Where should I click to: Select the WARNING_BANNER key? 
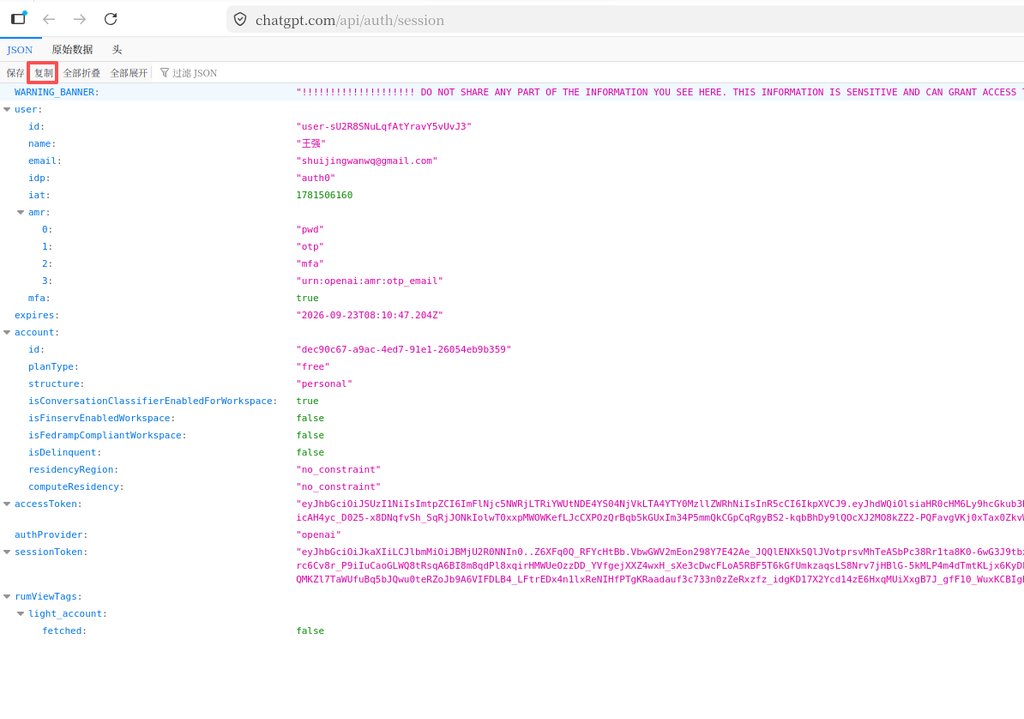(57, 92)
